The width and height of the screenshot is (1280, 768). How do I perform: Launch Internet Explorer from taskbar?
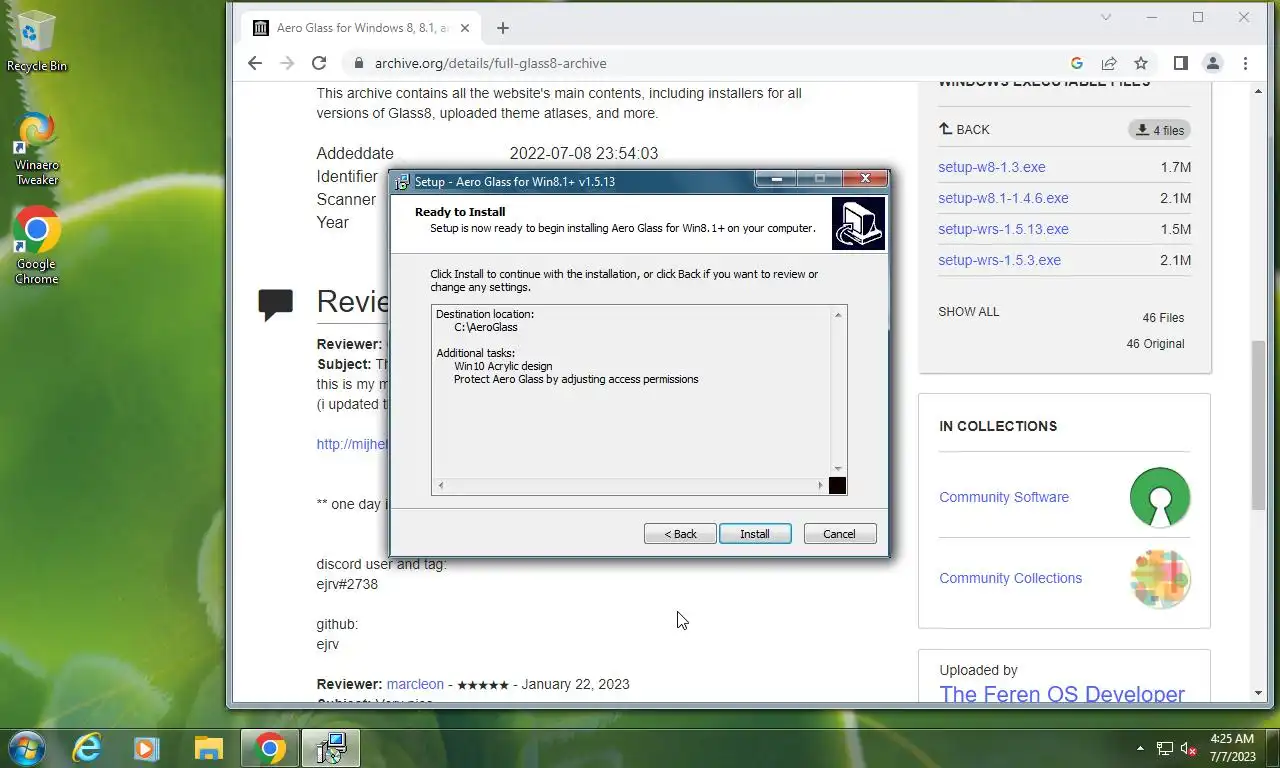pos(87,748)
